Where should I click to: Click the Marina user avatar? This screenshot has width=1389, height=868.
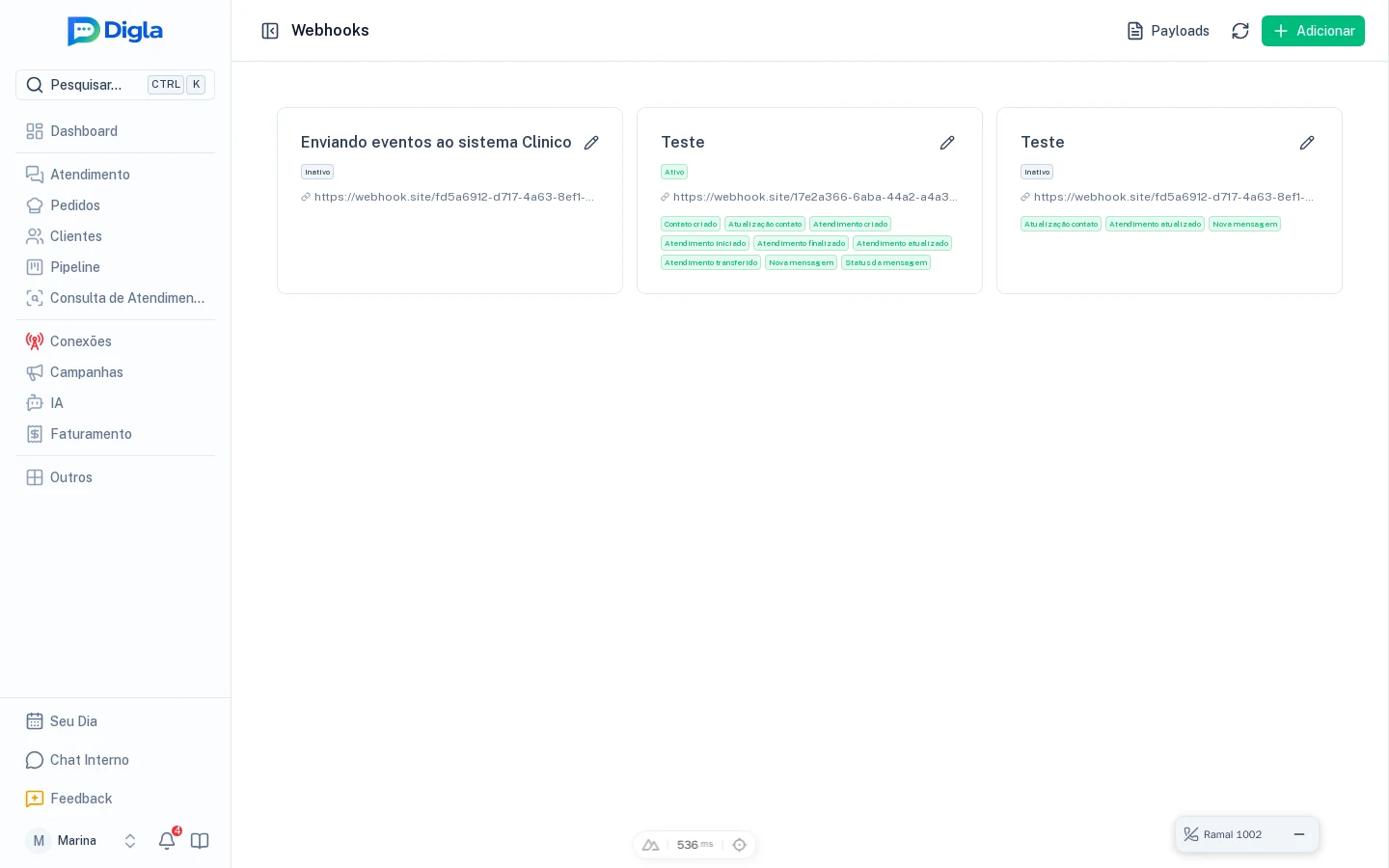(x=39, y=841)
